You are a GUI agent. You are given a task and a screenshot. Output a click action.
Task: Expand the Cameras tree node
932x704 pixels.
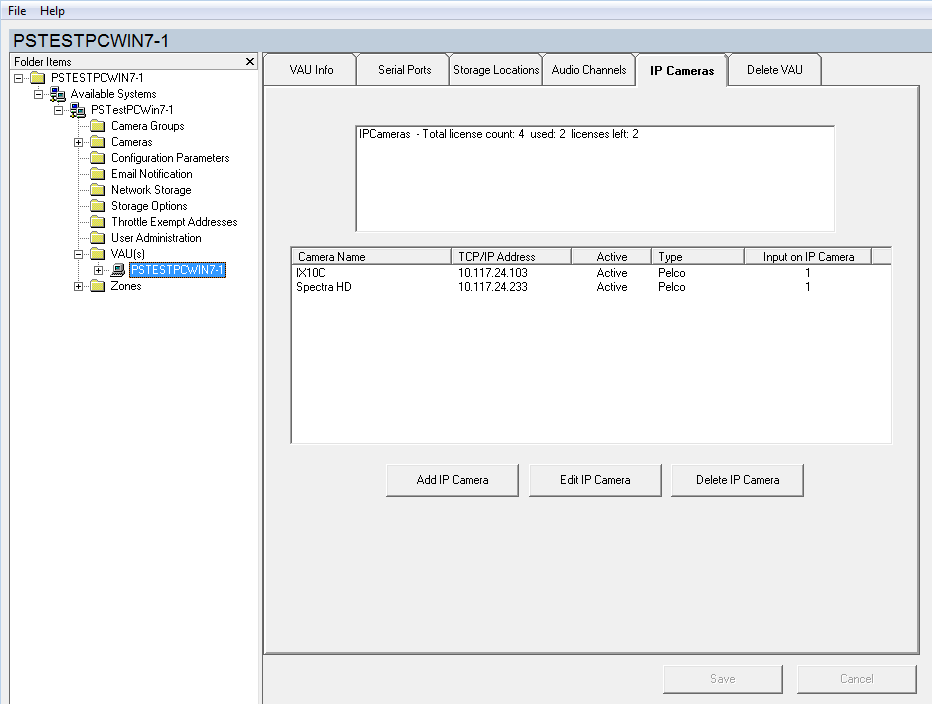[78, 142]
